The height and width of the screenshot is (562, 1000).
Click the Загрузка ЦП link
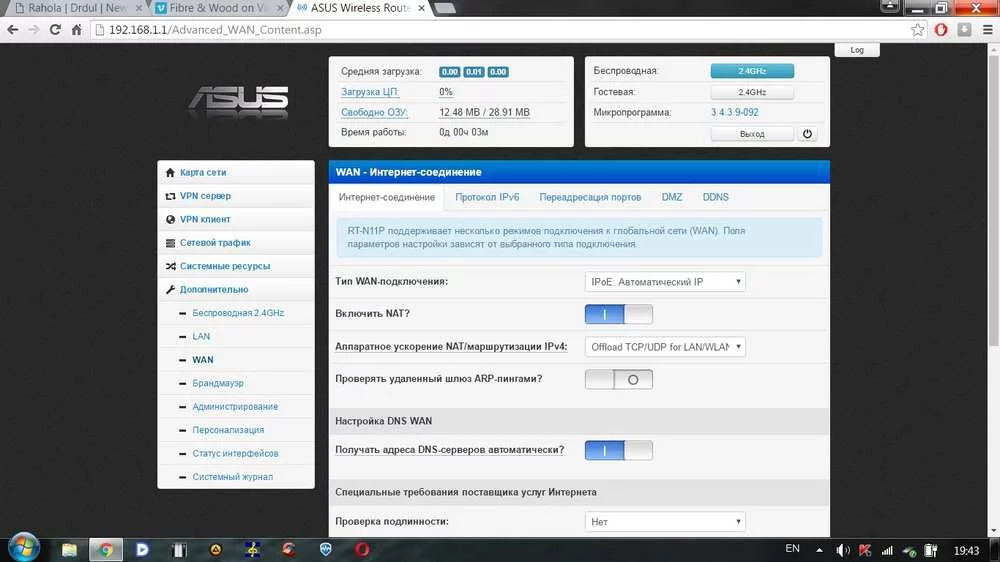click(x=370, y=92)
